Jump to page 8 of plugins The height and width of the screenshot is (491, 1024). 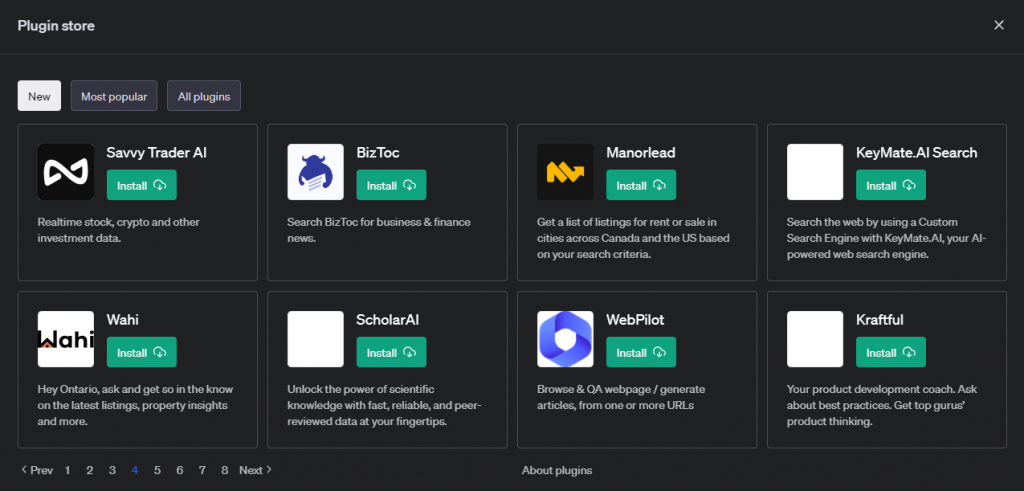(225, 470)
